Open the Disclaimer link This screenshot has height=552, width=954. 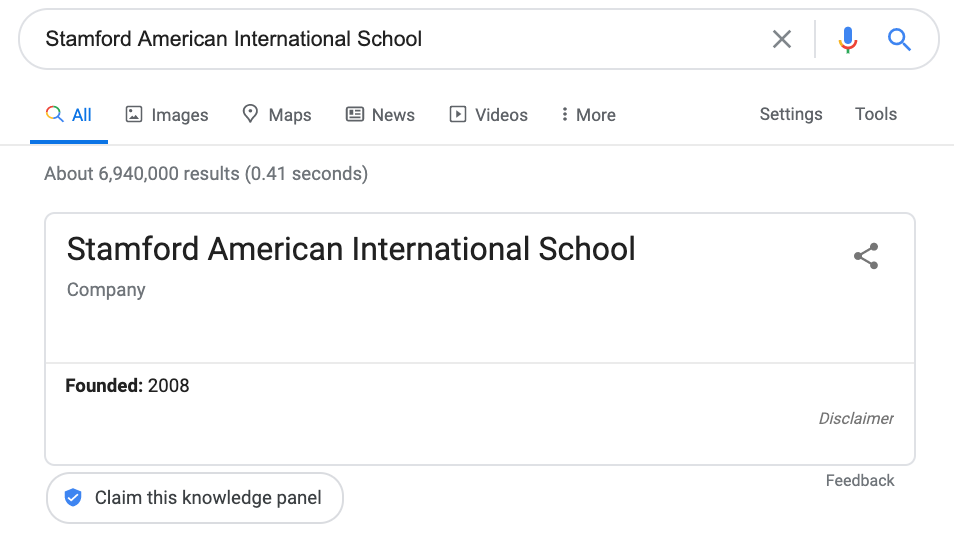[x=855, y=419]
